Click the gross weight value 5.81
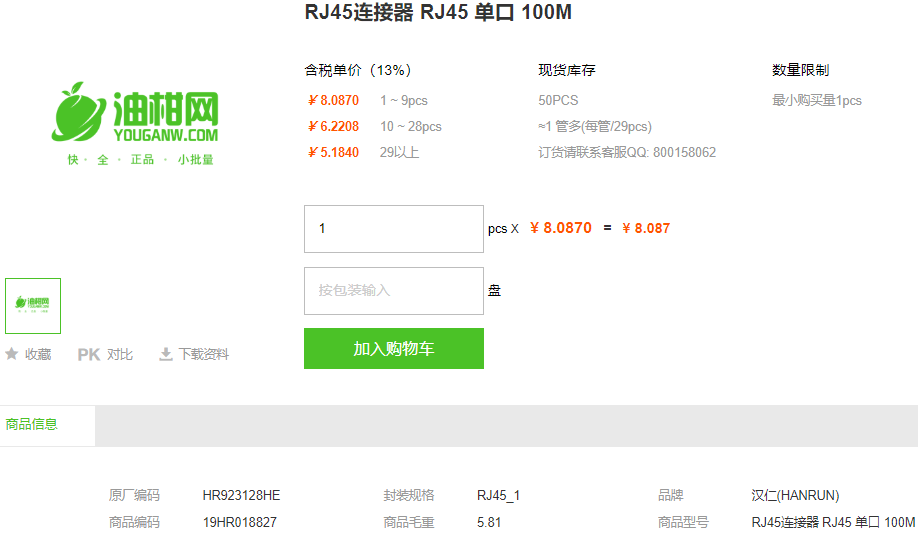The width and height of the screenshot is (918, 535). pyautogui.click(x=489, y=522)
